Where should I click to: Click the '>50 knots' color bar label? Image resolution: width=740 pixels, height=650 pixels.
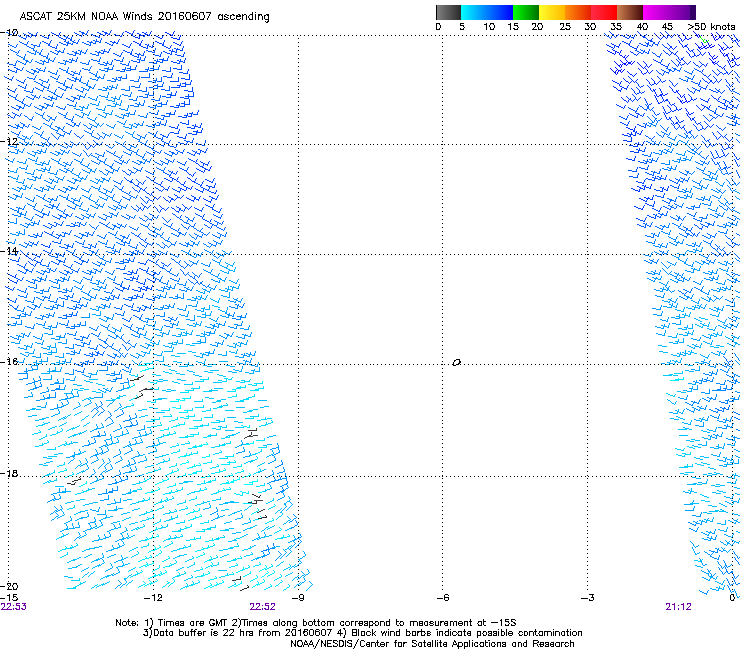pyautogui.click(x=711, y=27)
